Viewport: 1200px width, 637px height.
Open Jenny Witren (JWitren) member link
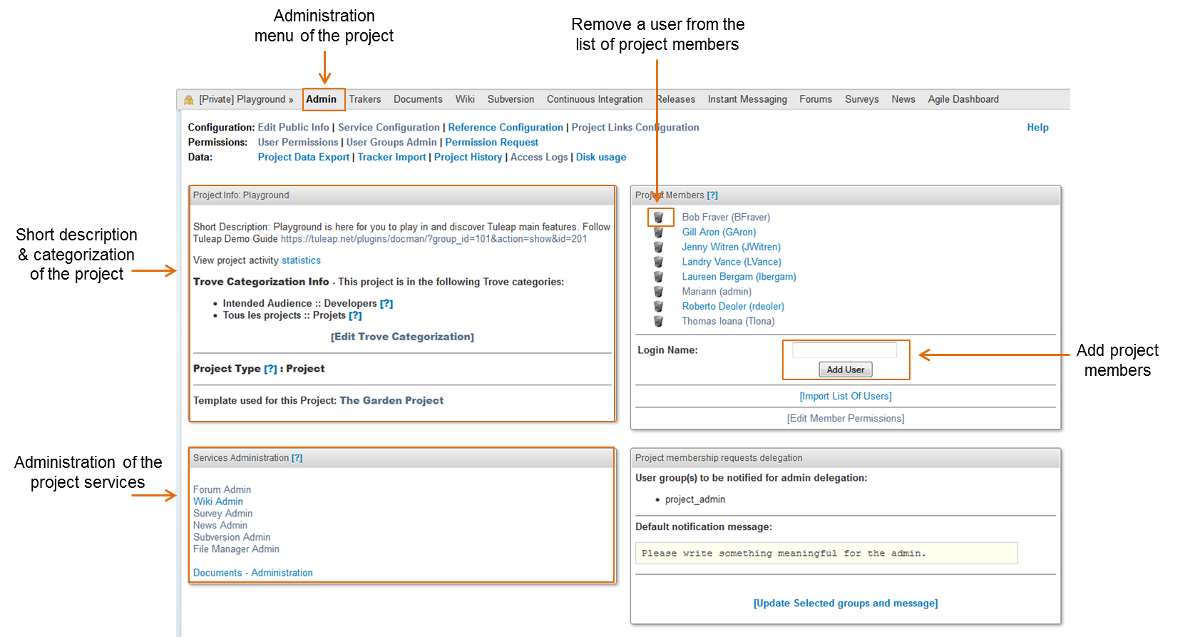tap(731, 247)
